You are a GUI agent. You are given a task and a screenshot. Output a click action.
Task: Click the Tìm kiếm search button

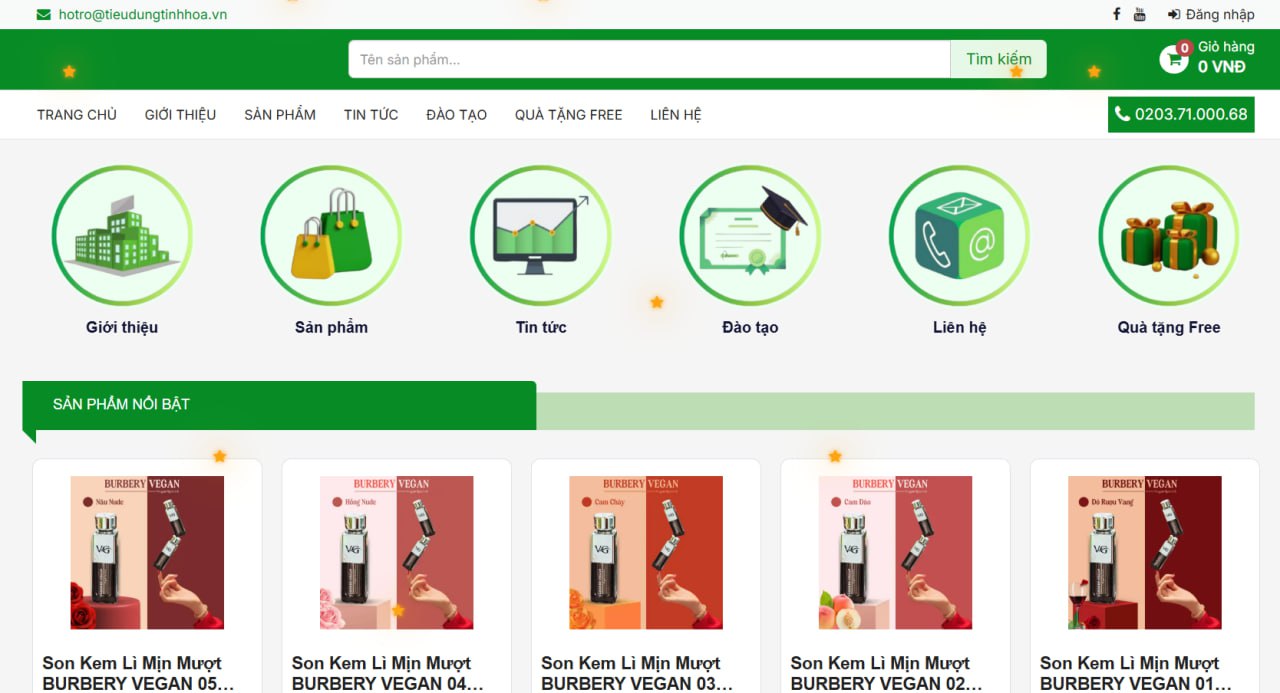pyautogui.click(x=998, y=59)
